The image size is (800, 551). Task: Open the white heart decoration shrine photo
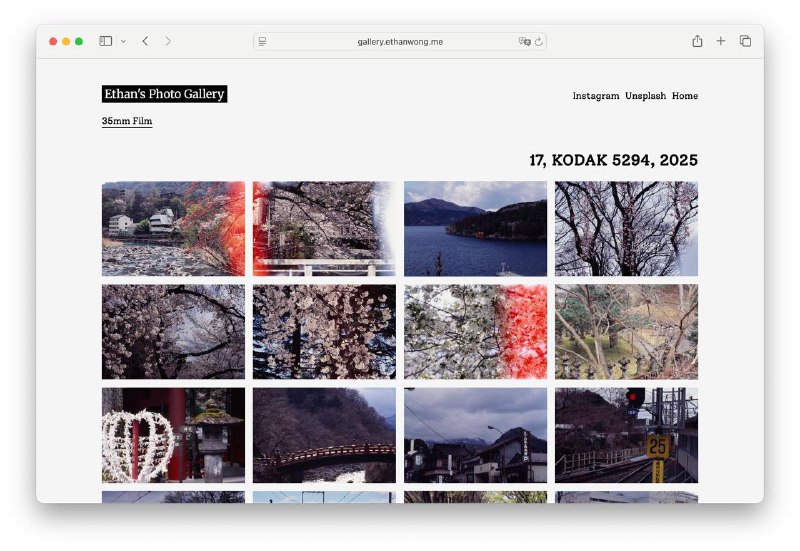[x=173, y=435]
